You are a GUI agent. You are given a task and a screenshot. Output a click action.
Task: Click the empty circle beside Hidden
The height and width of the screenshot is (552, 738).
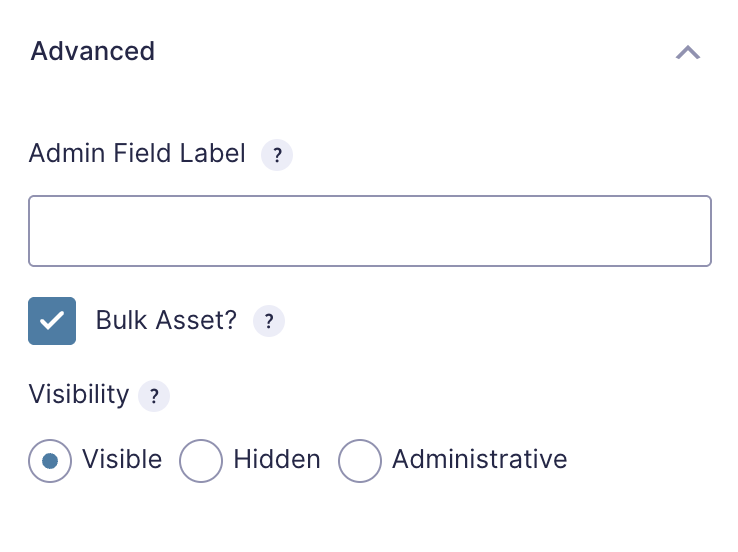[201, 461]
